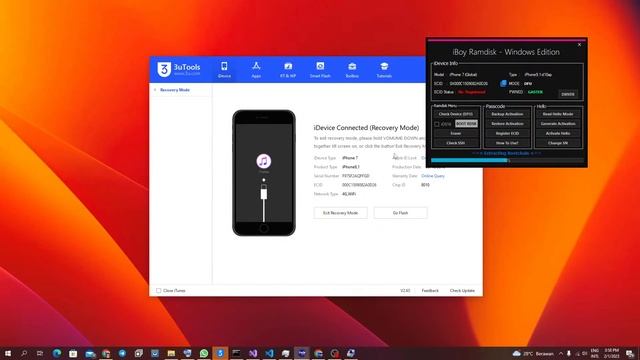The image size is (640, 360).
Task: Show hidden system tray icons
Action: 561,353
